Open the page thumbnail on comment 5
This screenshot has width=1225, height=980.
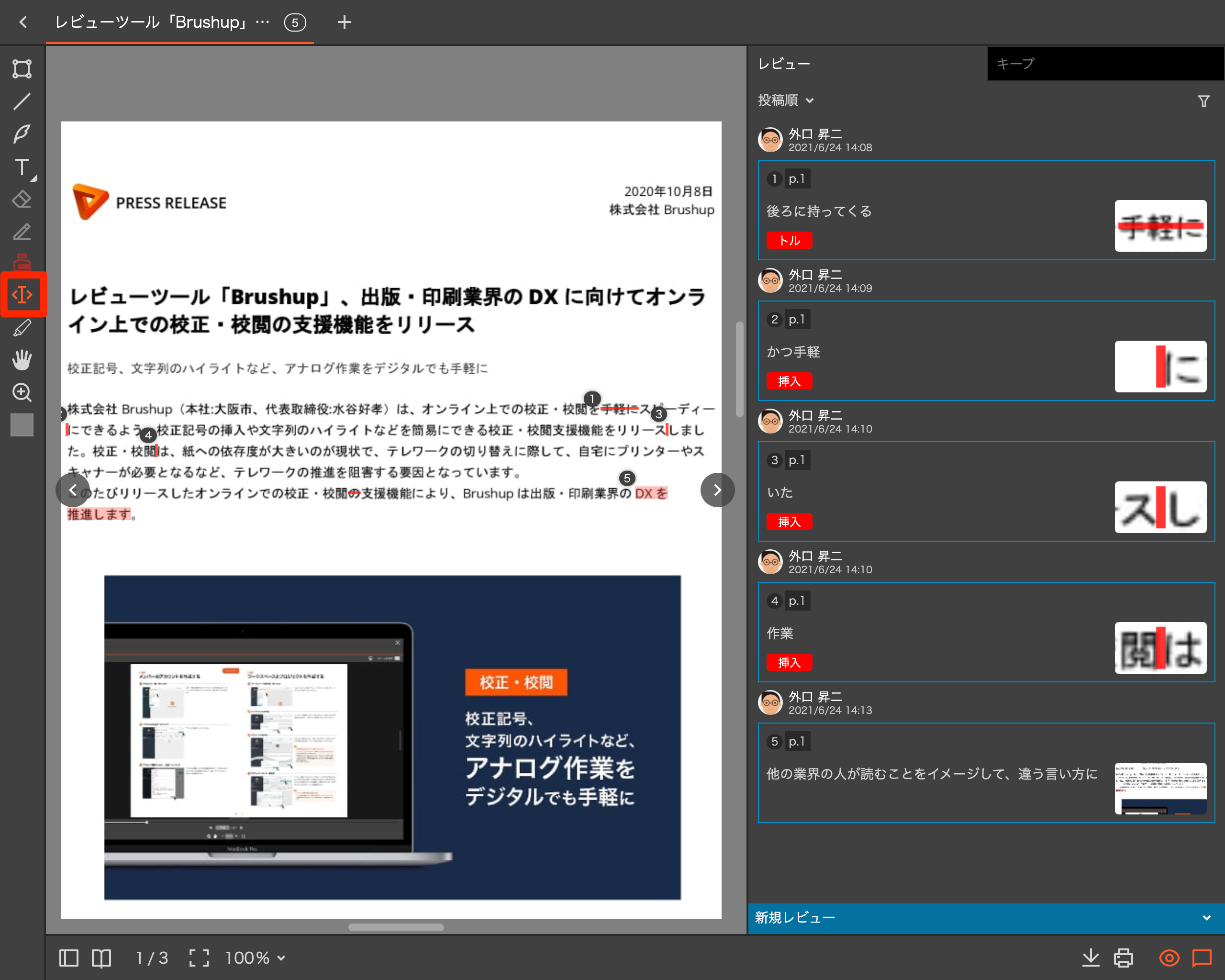point(1160,789)
